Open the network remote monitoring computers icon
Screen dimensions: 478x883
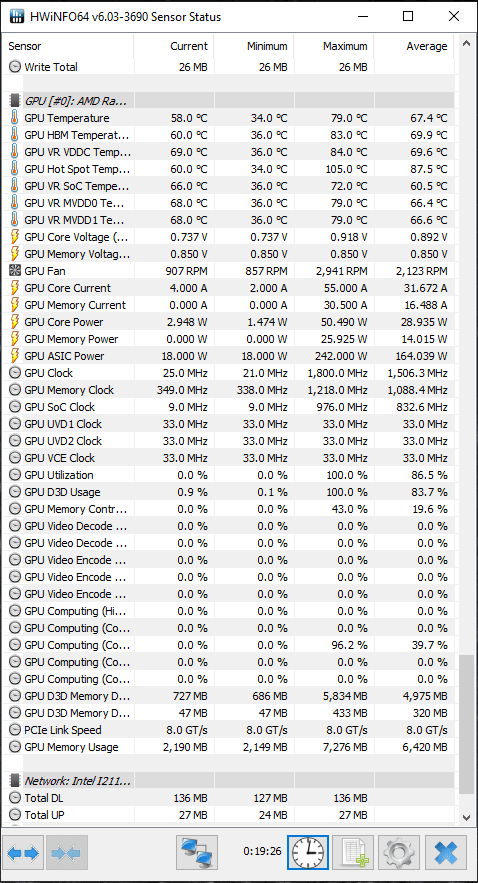click(196, 853)
